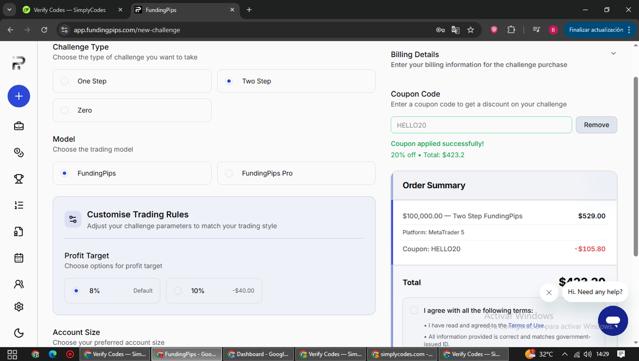
Task: Check 'I agree with all the following terms'
Action: [414, 310]
